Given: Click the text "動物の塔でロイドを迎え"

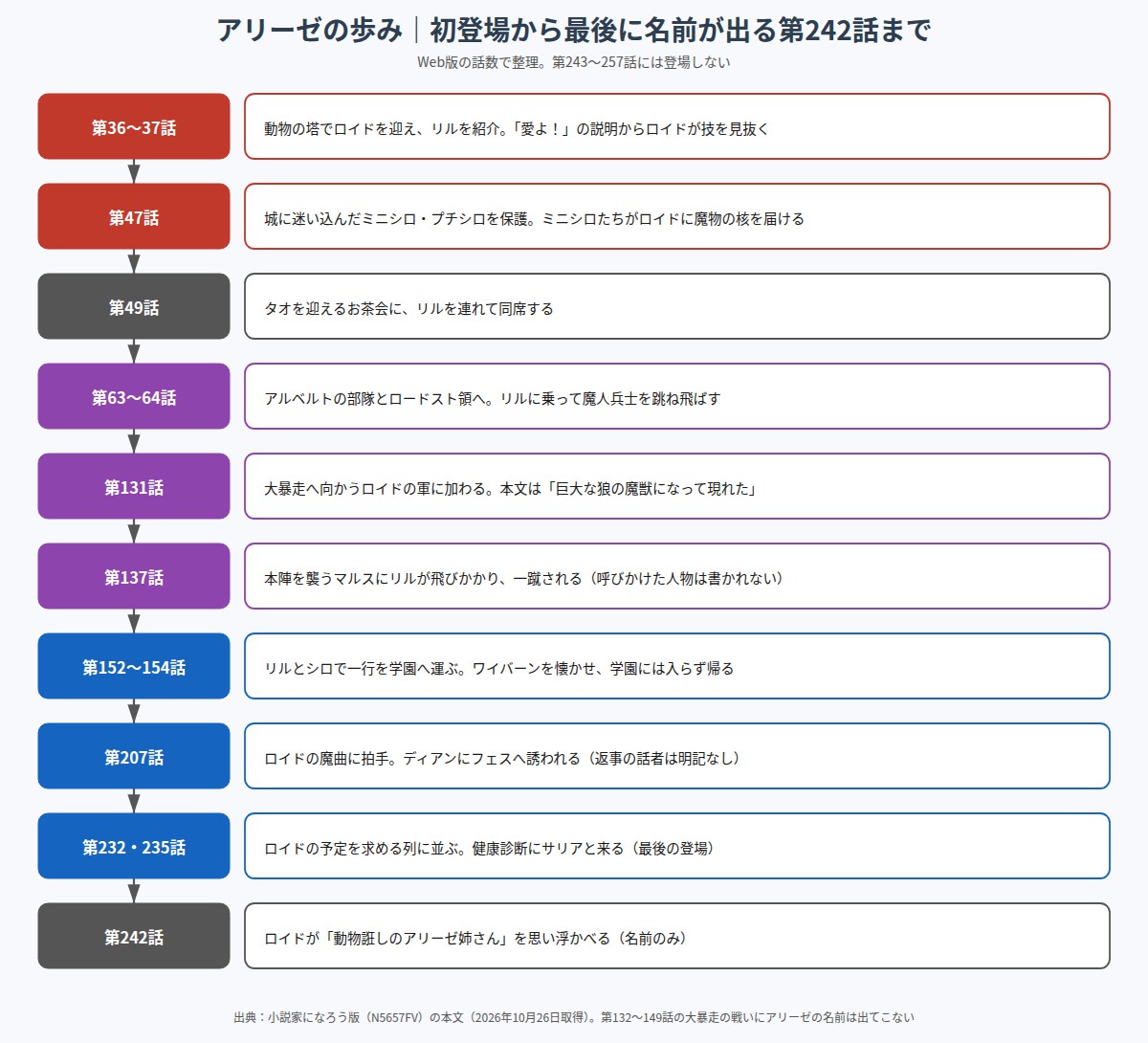Looking at the screenshot, I should (339, 128).
